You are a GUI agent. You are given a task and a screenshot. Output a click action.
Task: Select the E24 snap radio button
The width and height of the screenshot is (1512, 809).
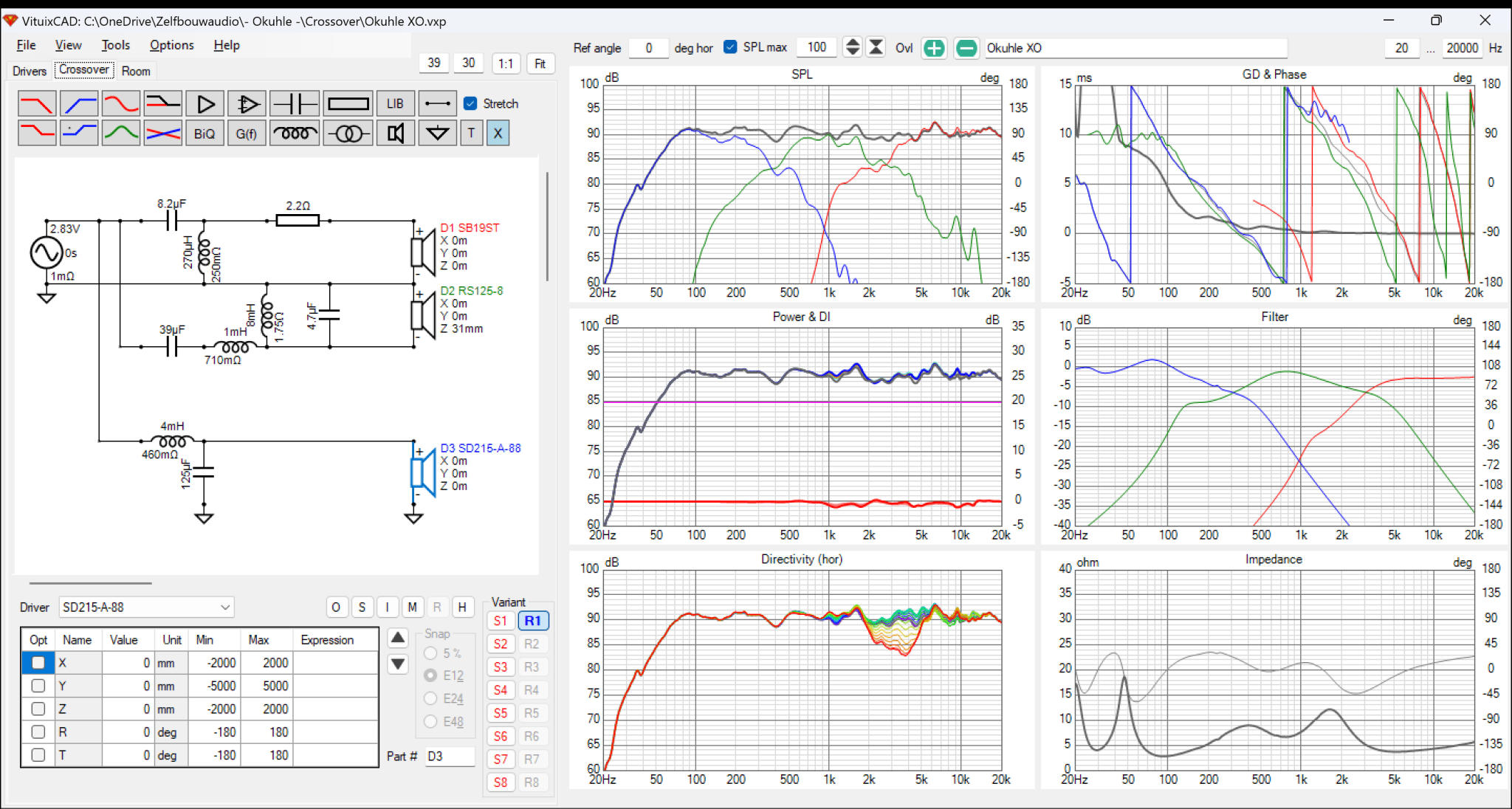click(430, 698)
